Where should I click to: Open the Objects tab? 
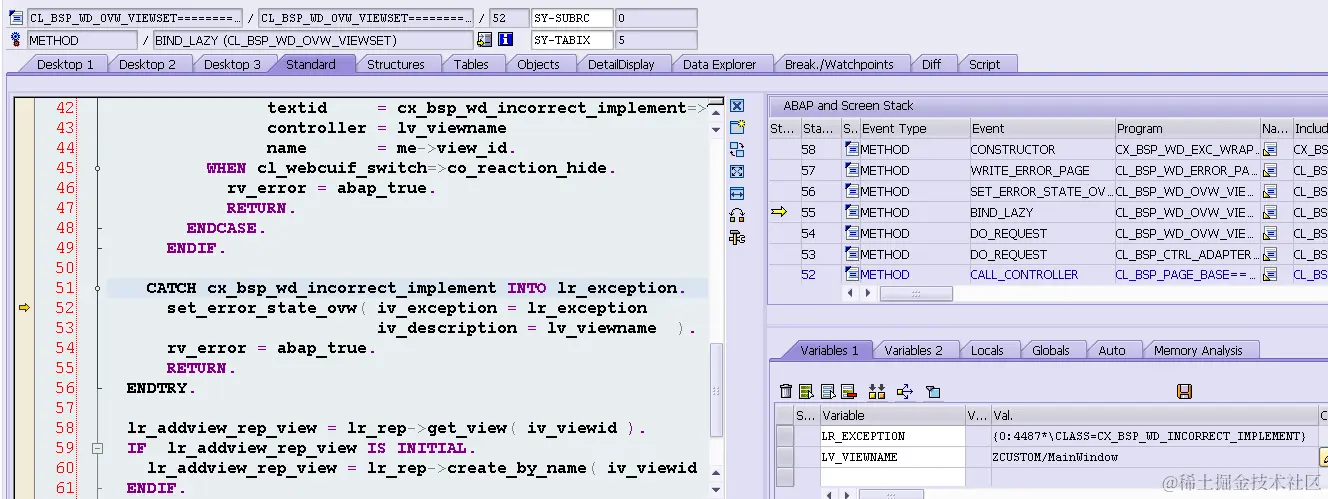pyautogui.click(x=538, y=64)
